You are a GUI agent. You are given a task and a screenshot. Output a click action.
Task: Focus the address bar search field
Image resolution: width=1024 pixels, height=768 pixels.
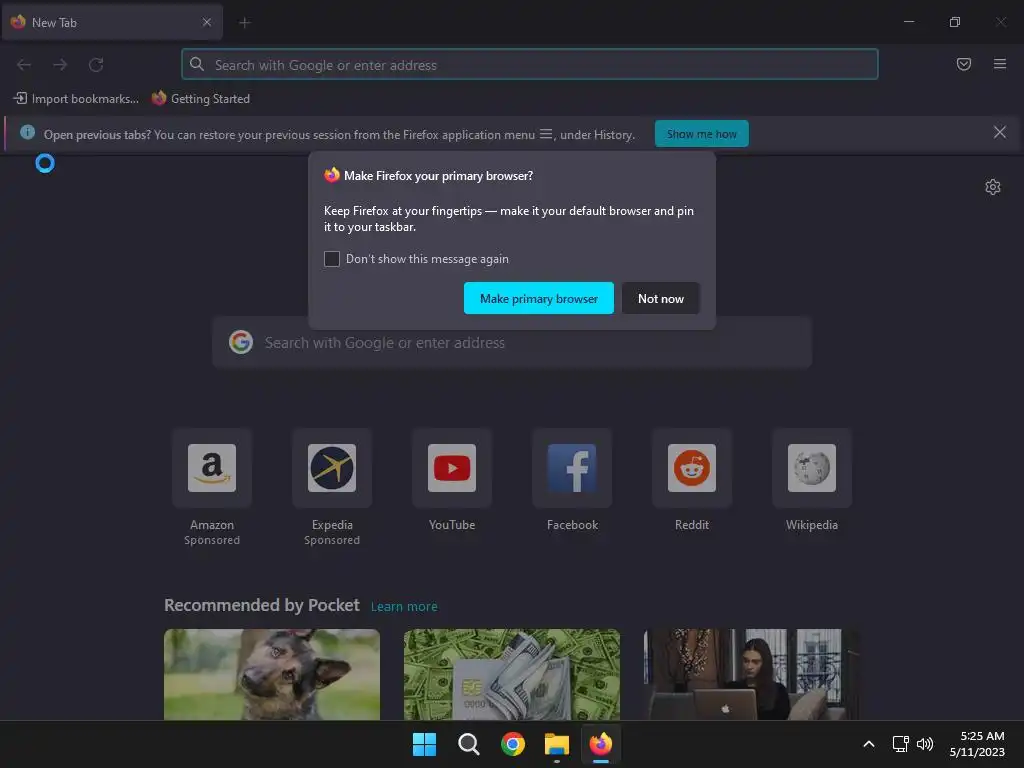click(x=530, y=65)
